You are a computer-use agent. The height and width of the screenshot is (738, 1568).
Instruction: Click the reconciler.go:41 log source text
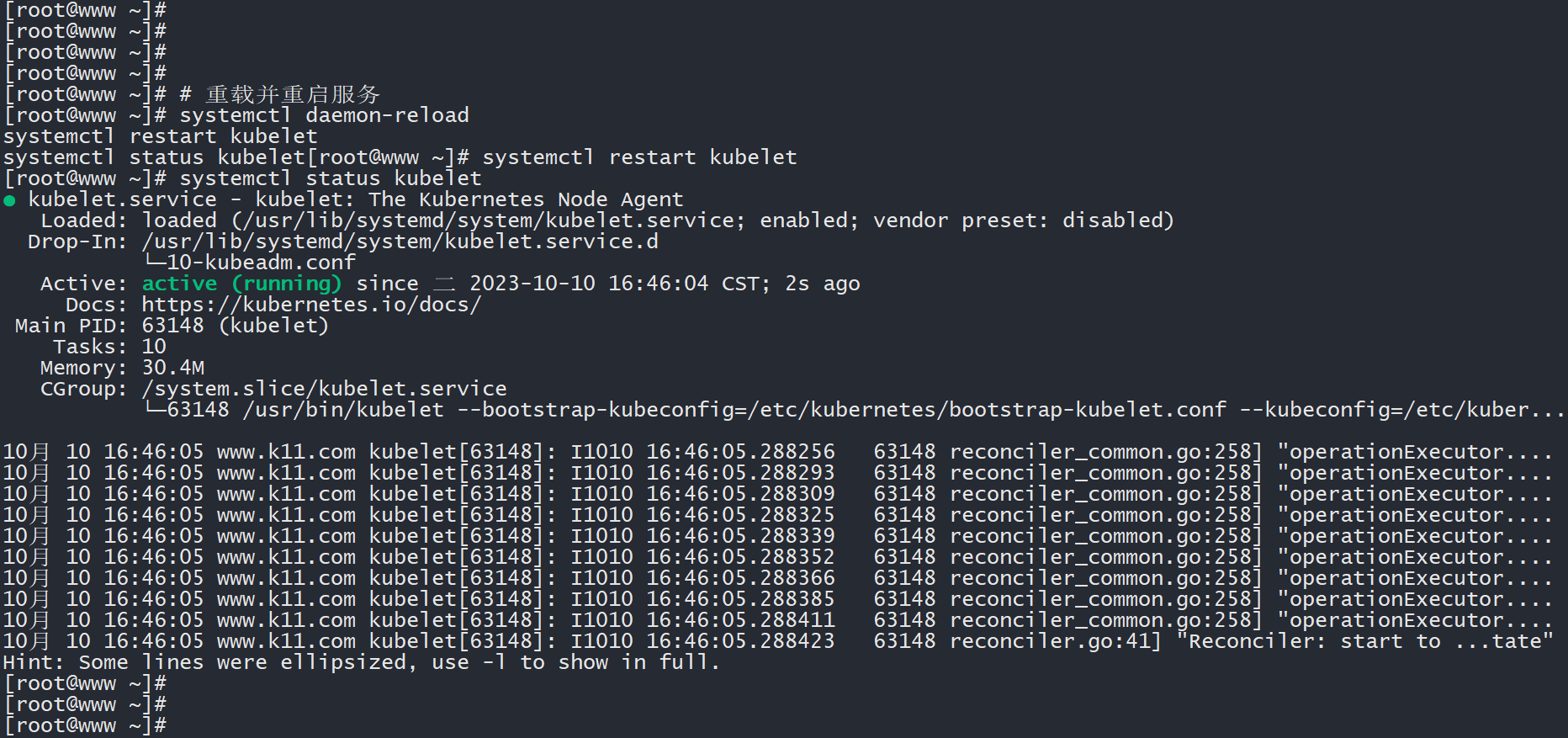[x=1055, y=641]
